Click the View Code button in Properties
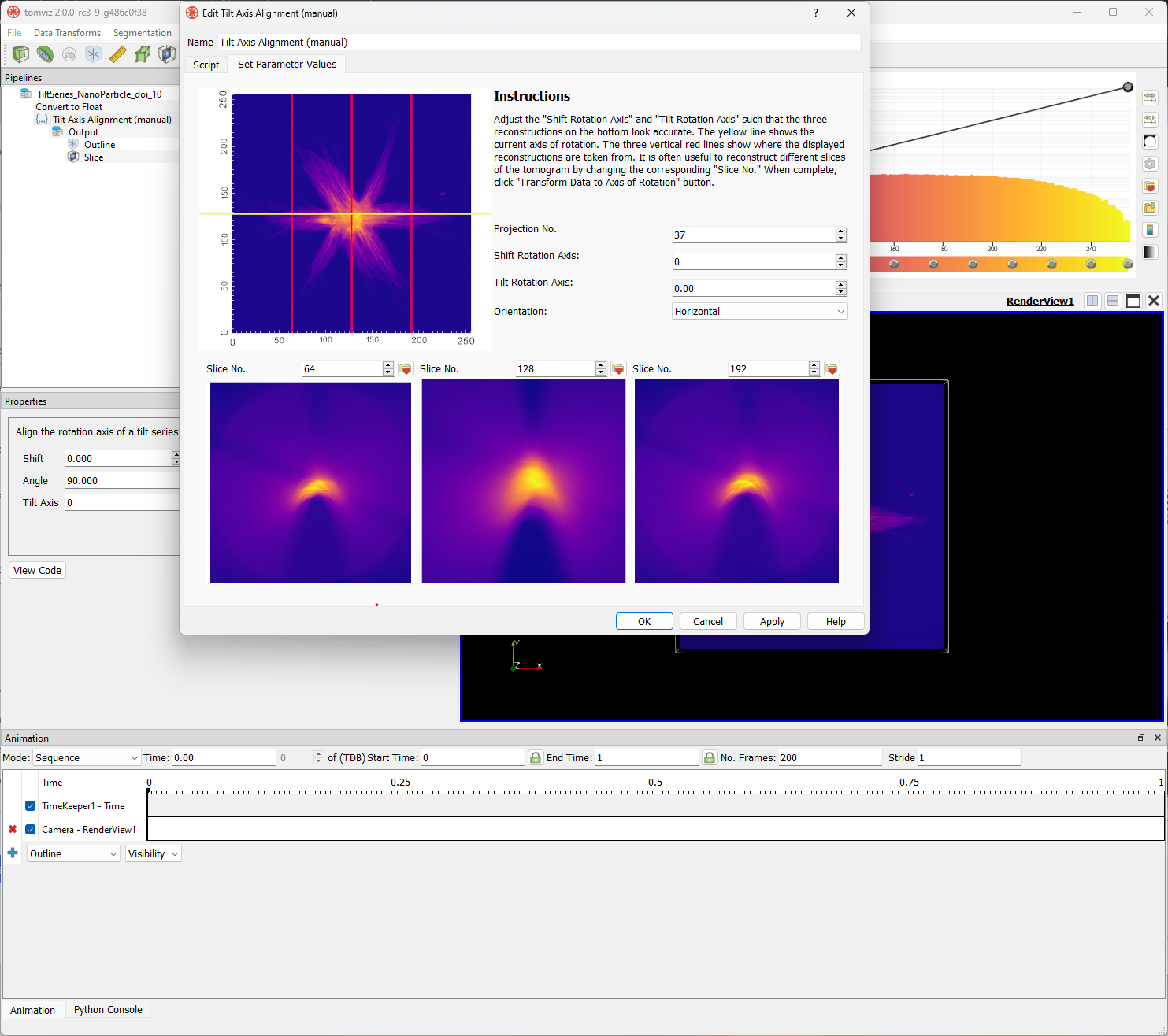 (36, 569)
